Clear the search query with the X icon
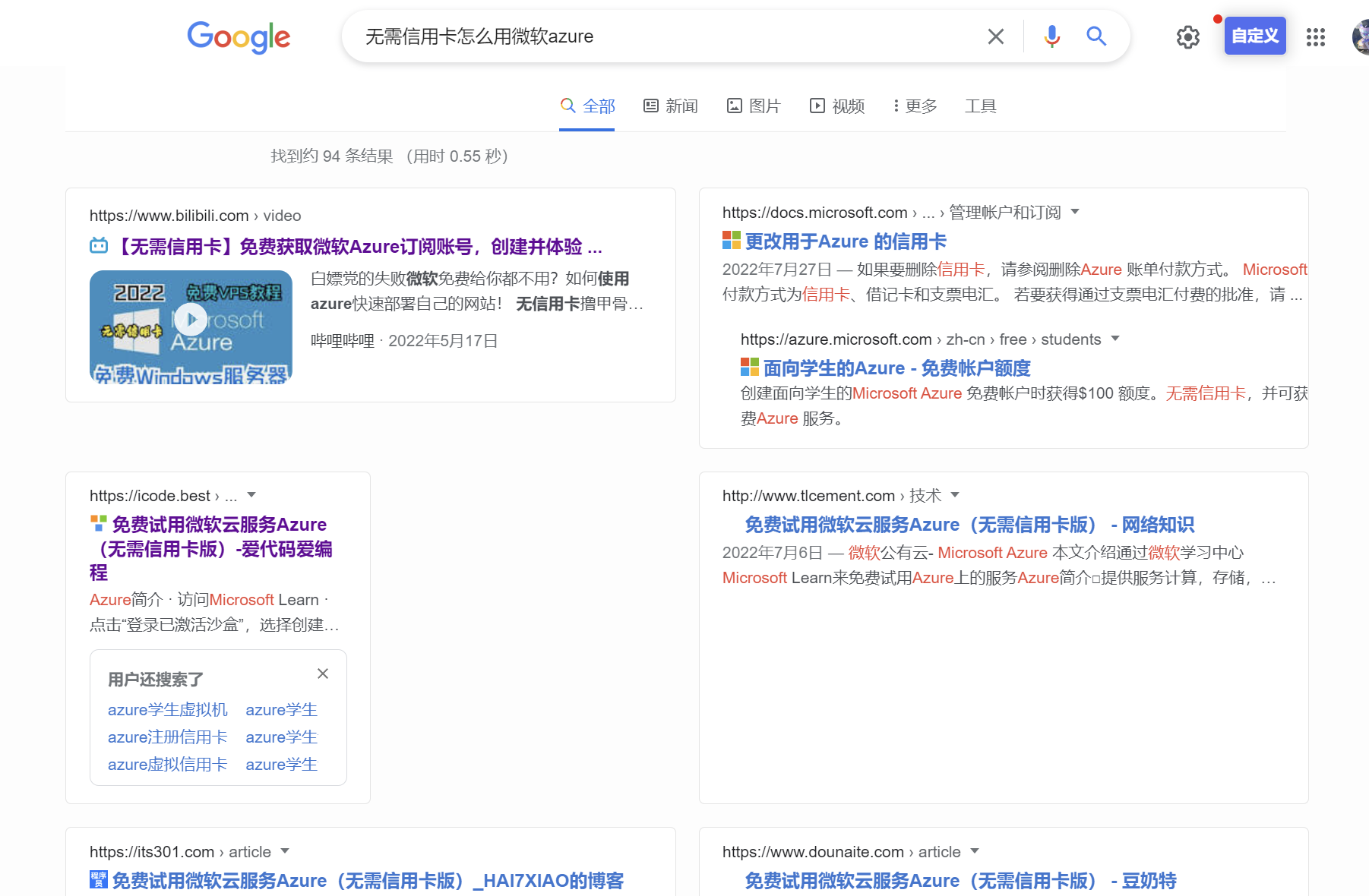 [x=996, y=36]
